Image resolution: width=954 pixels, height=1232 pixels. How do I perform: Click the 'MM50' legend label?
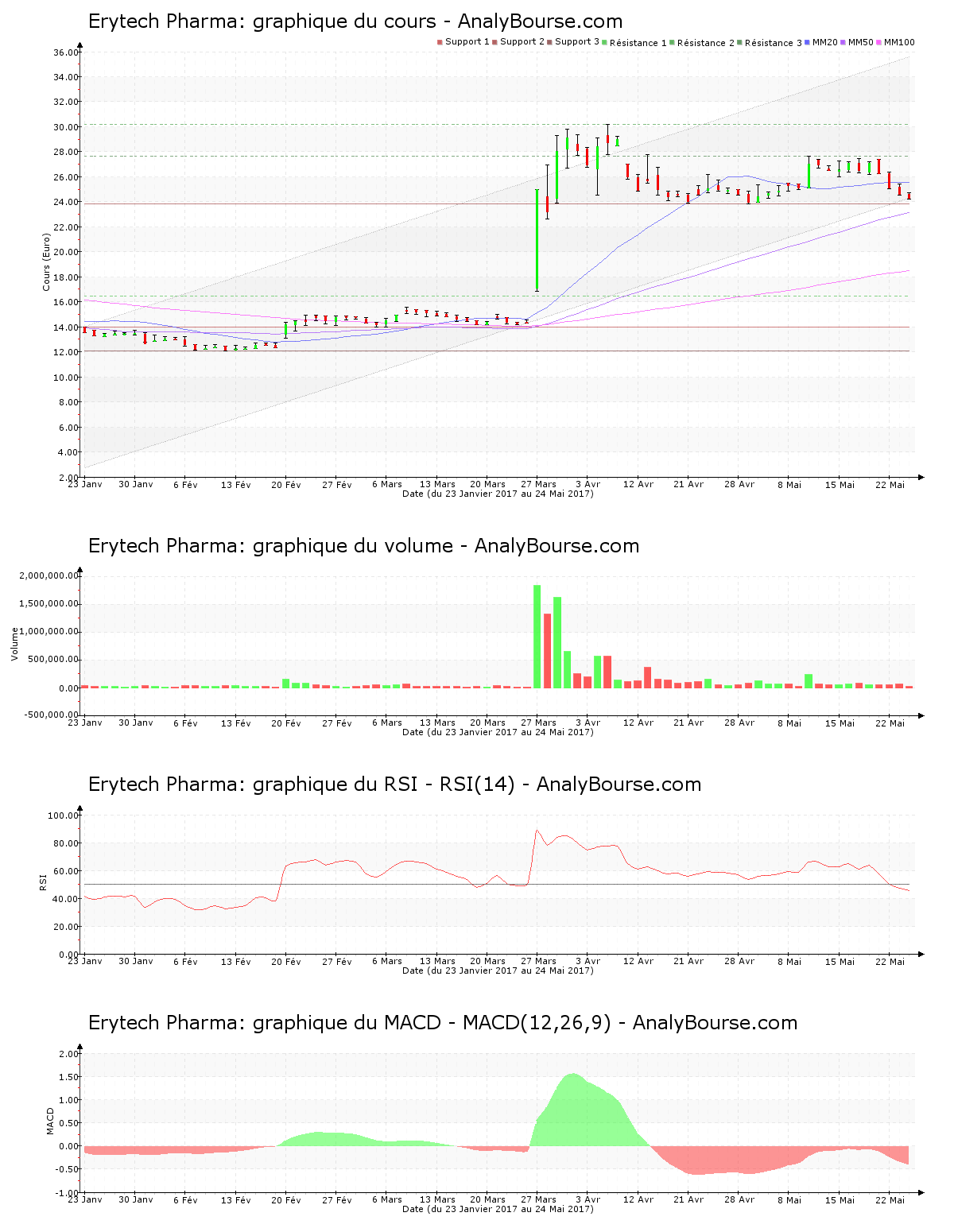(861, 42)
